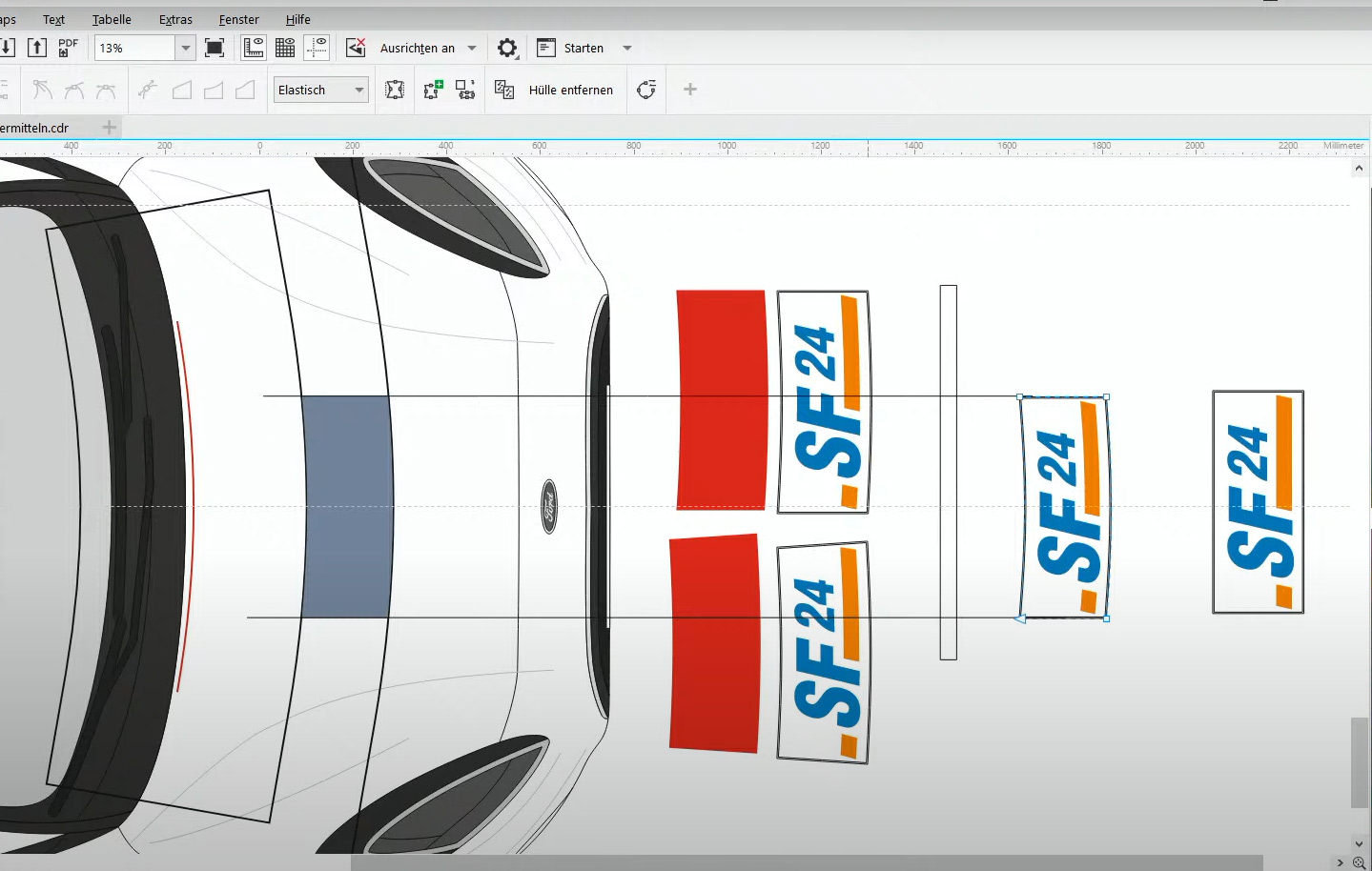Click the horizontal scrollbar right arrow
The width and height of the screenshot is (1372, 871).
[x=1340, y=862]
